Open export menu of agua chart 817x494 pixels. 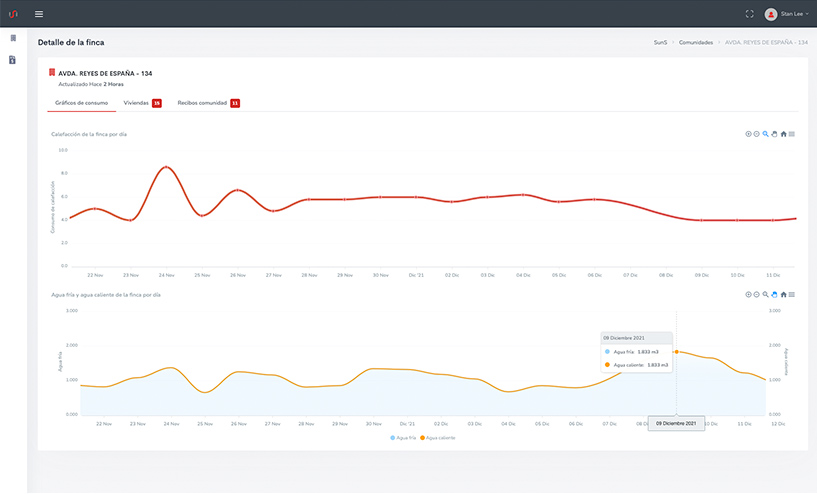pyautogui.click(x=792, y=294)
